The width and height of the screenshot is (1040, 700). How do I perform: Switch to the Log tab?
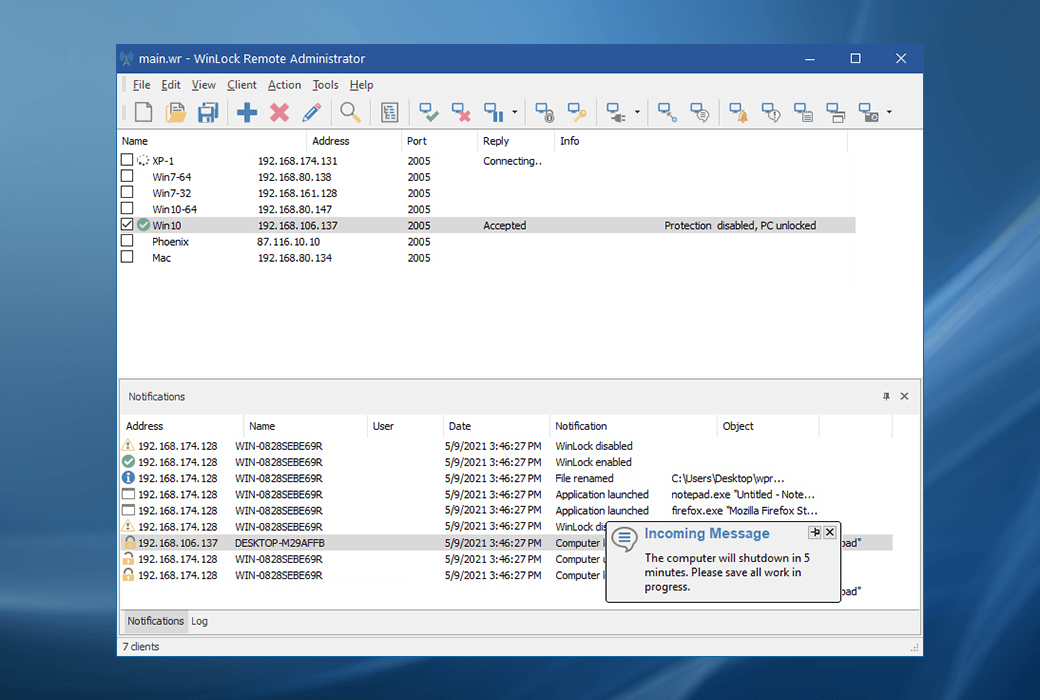click(x=200, y=621)
